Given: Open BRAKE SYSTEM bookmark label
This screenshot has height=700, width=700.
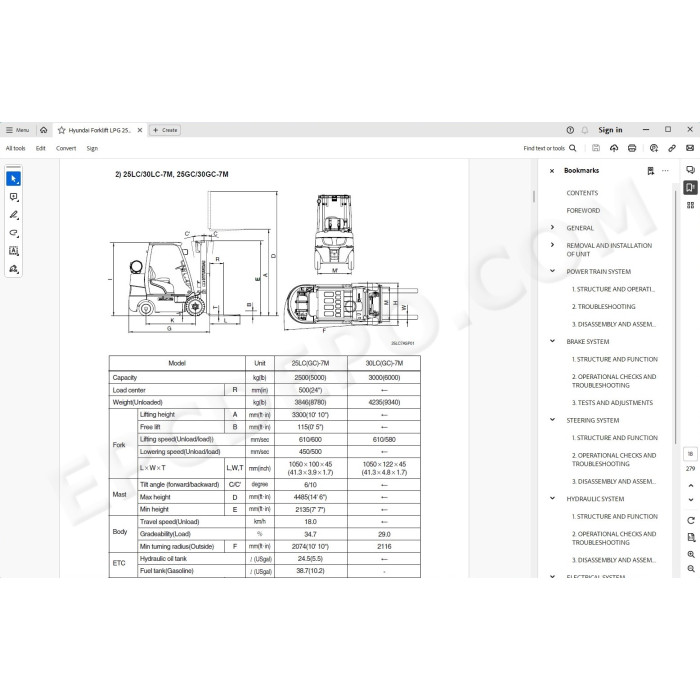Looking at the screenshot, I should coord(588,342).
